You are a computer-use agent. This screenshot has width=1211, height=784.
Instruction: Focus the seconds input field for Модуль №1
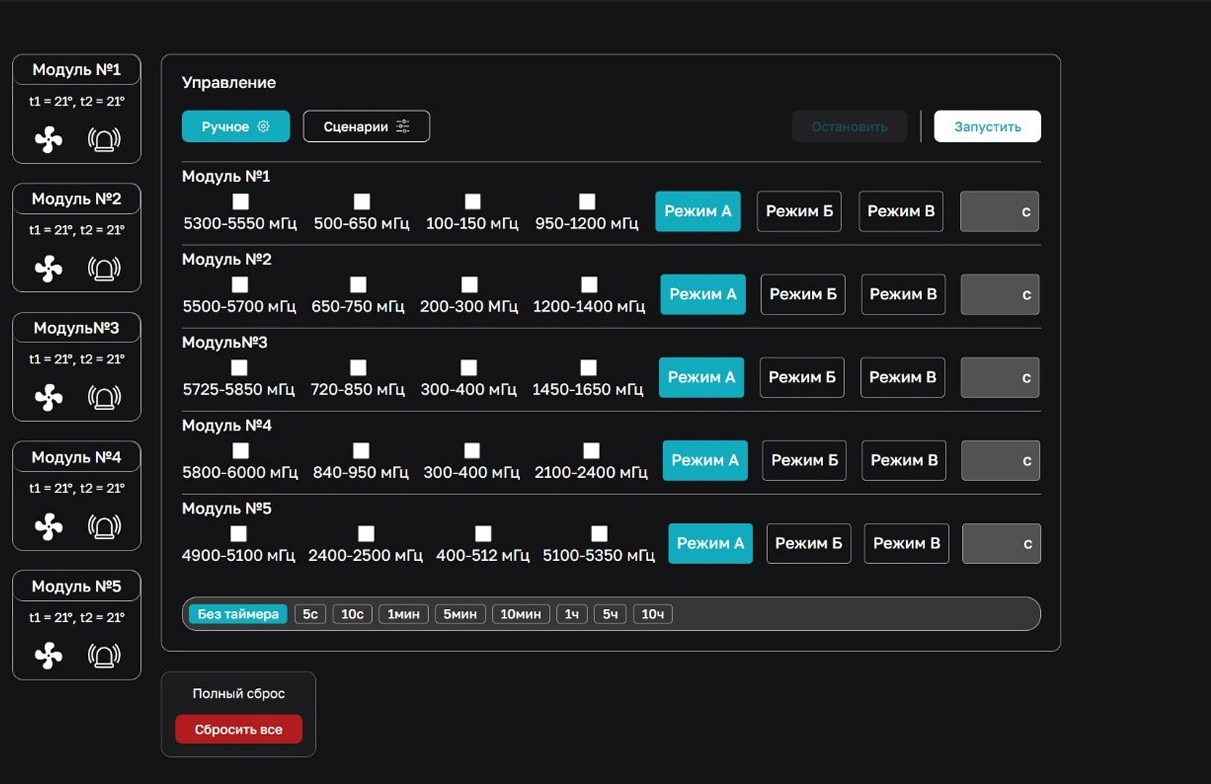(1000, 211)
